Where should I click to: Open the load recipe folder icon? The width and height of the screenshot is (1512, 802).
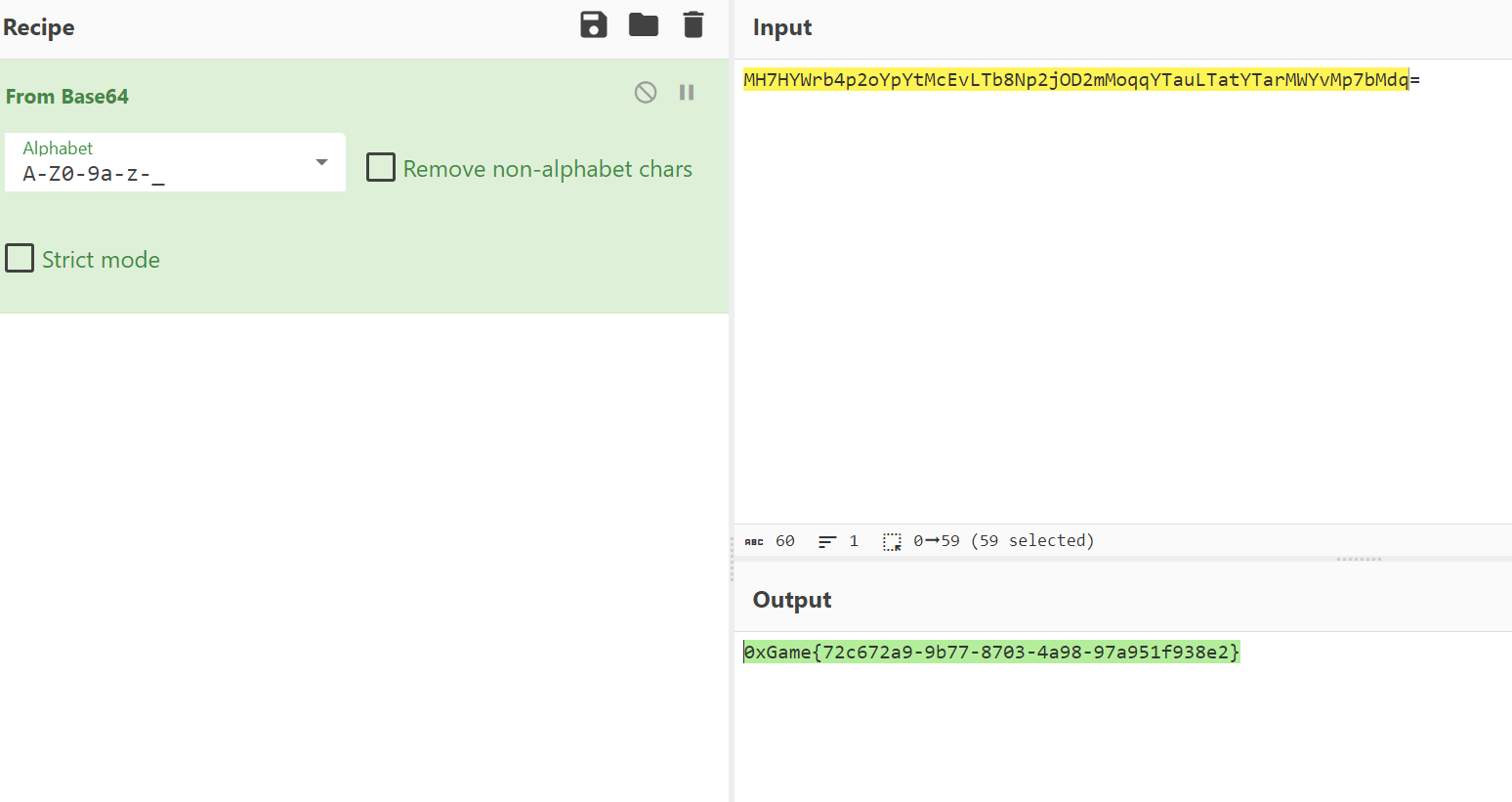click(643, 25)
